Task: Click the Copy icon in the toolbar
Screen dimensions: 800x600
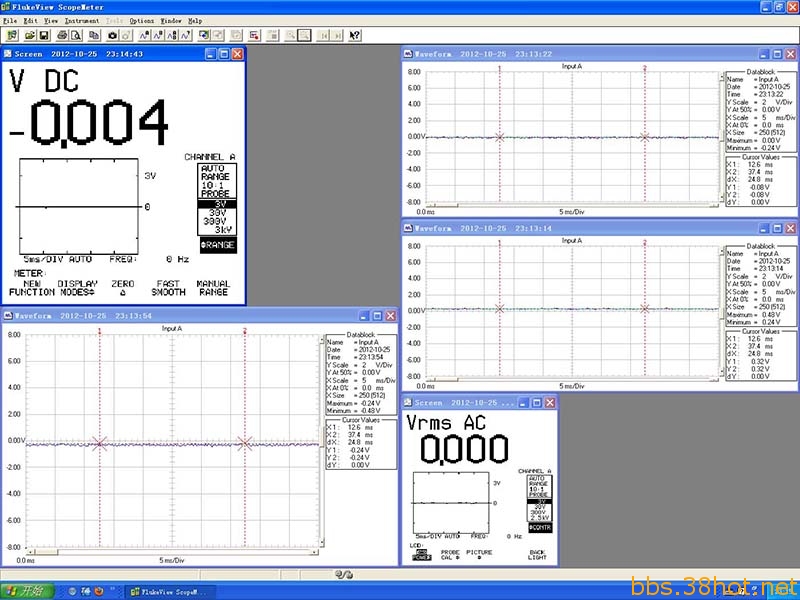Action: (x=94, y=35)
